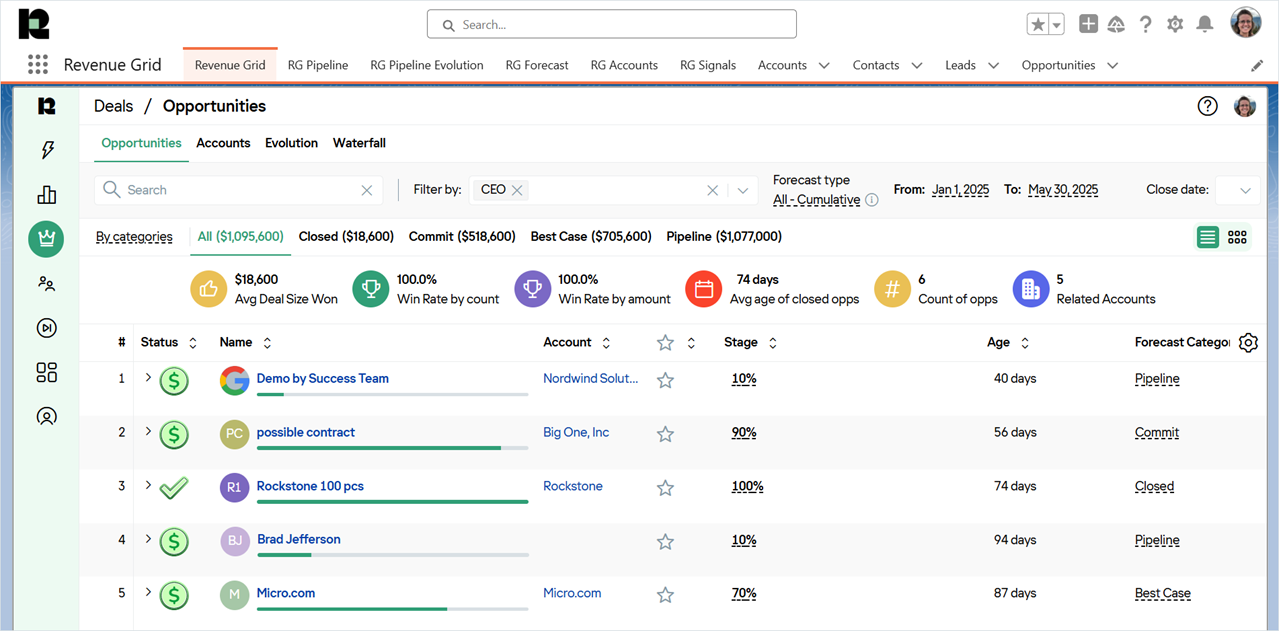Image resolution: width=1279 pixels, height=631 pixels.
Task: Open the people sidebar icon
Action: [46, 284]
